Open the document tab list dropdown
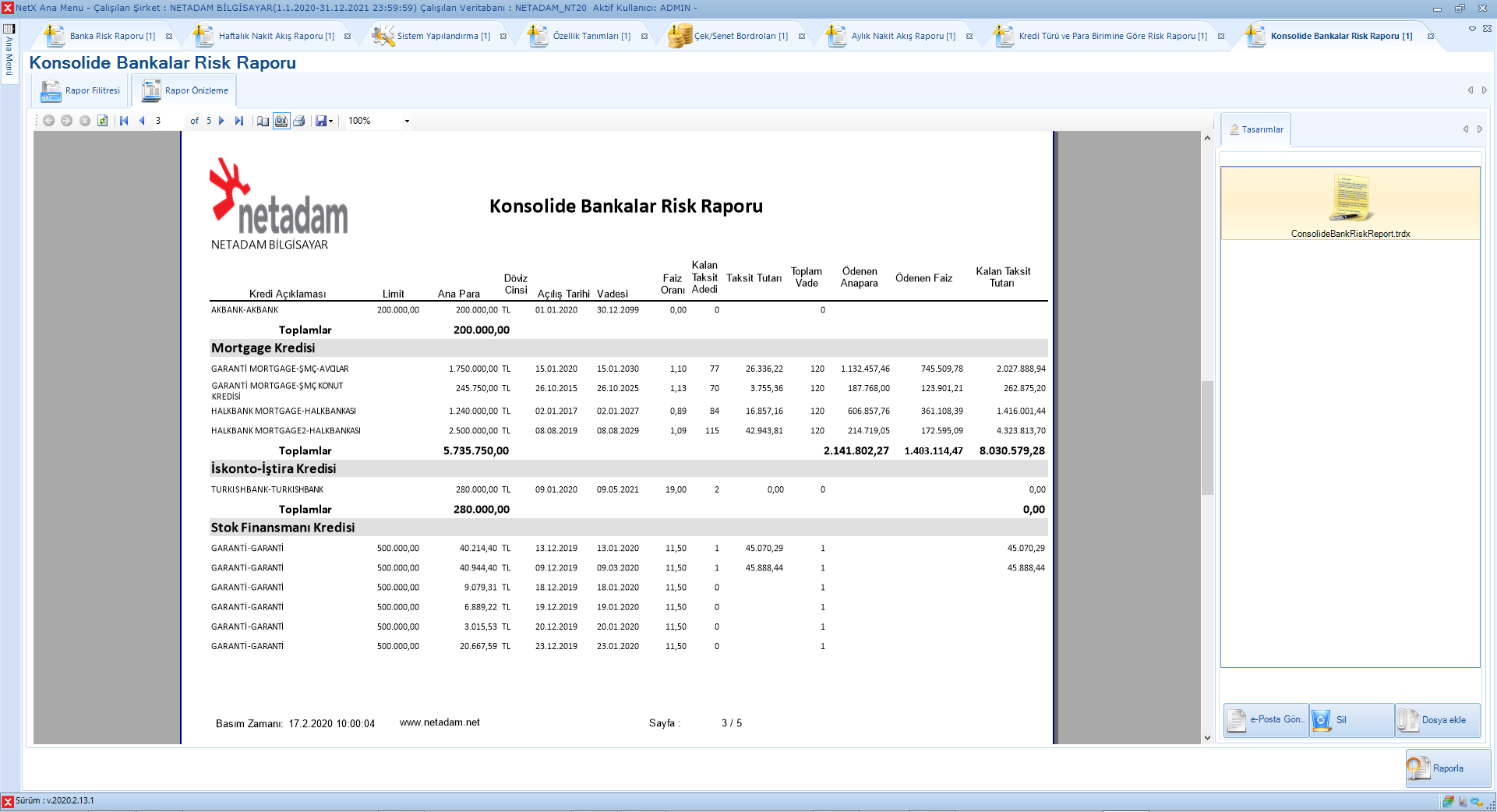 tap(1472, 29)
